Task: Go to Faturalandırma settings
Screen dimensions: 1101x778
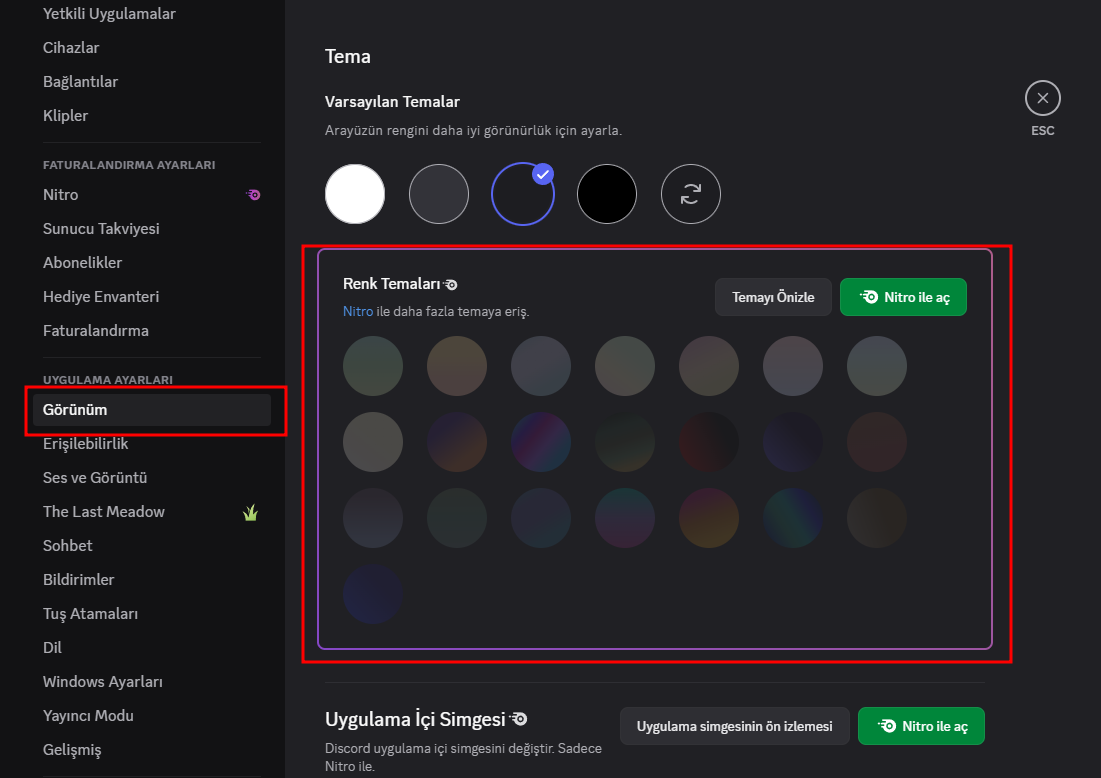Action: [x=95, y=330]
